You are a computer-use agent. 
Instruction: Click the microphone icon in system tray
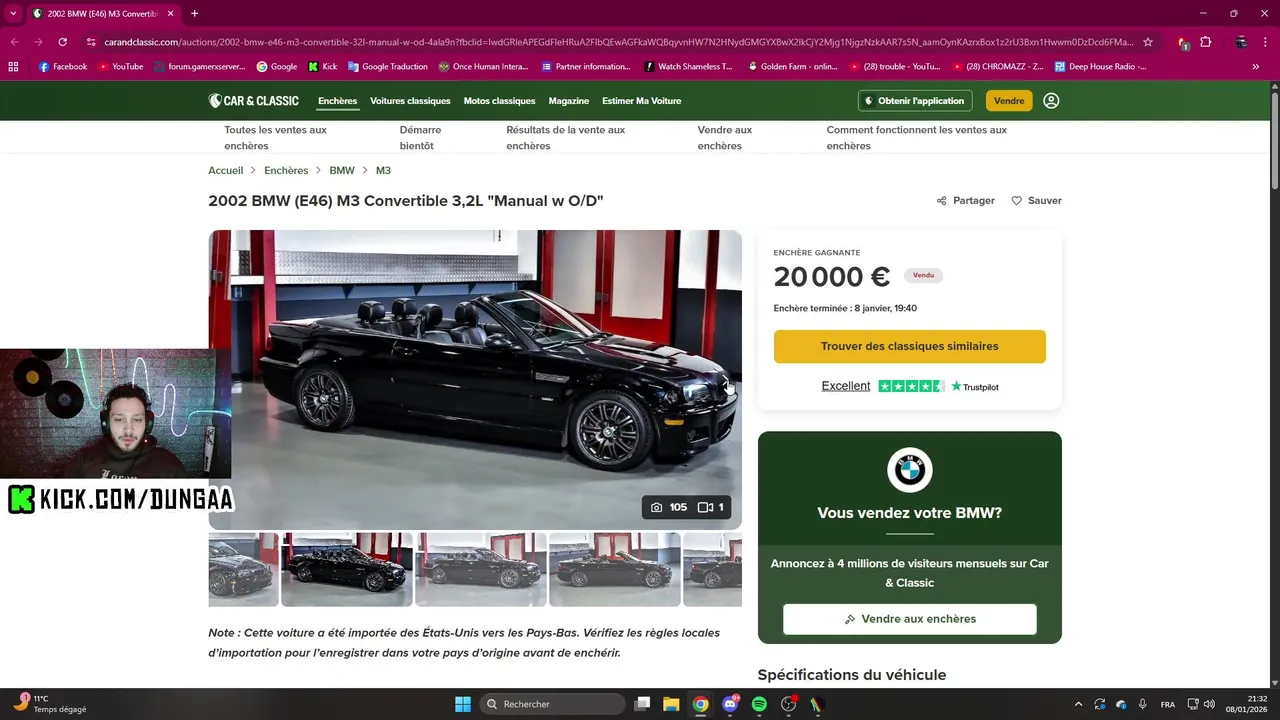point(1143,704)
